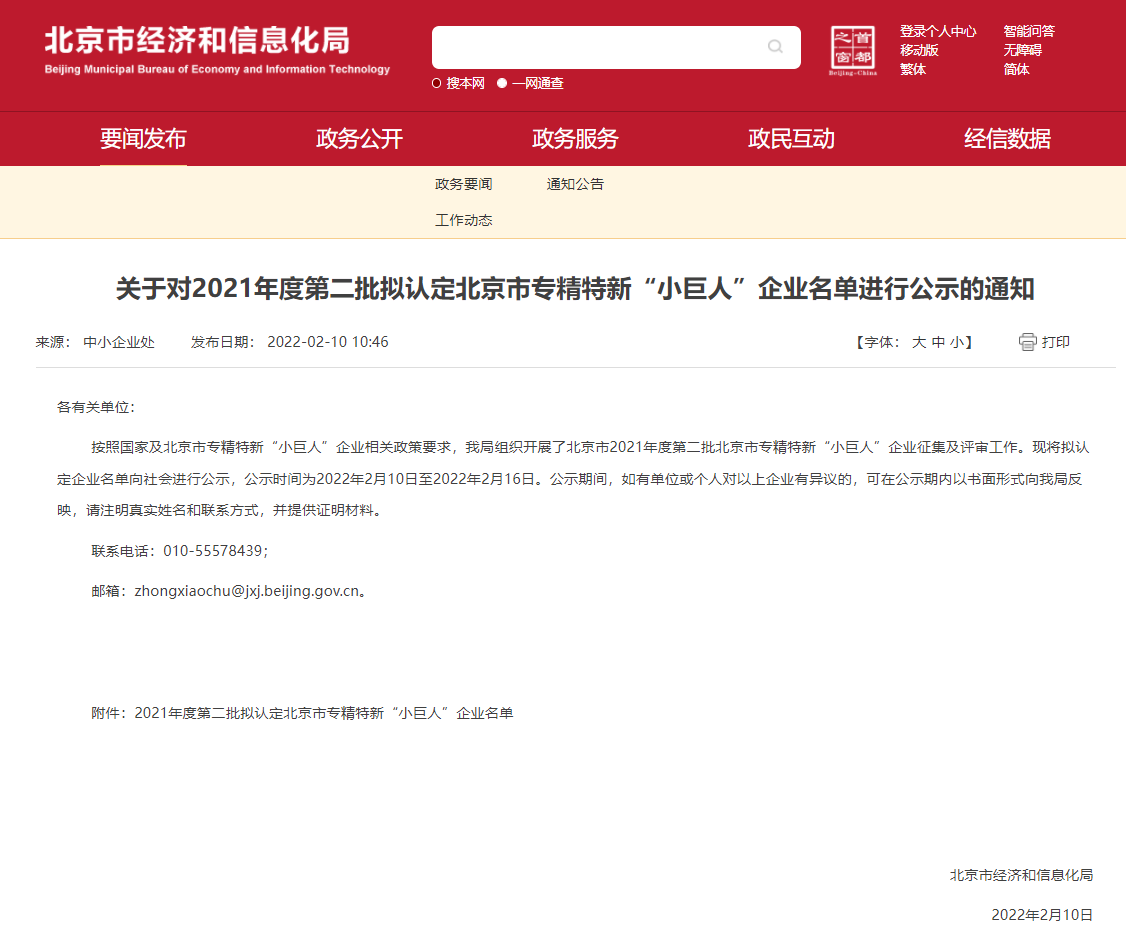Image resolution: width=1126 pixels, height=938 pixels.
Task: Set font size to 大
Action: coord(918,342)
